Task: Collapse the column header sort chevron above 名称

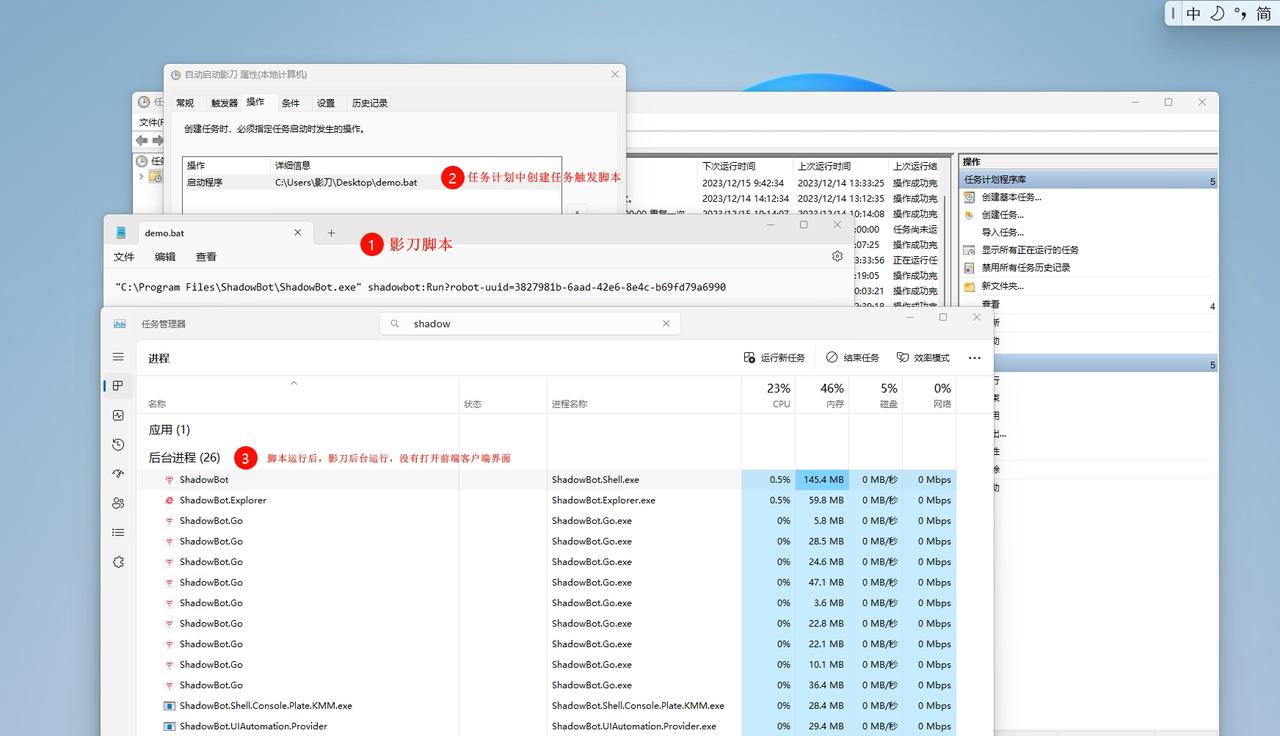Action: (294, 384)
